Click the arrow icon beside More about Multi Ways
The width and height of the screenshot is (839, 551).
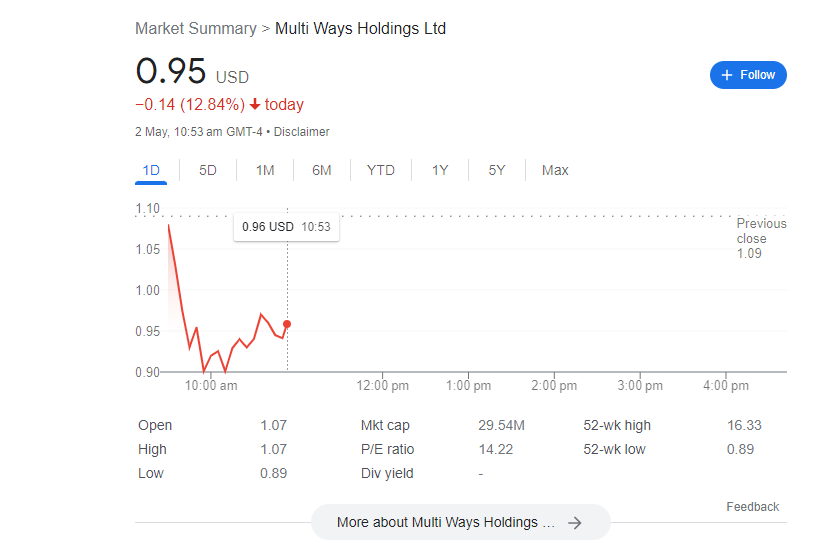tap(575, 523)
